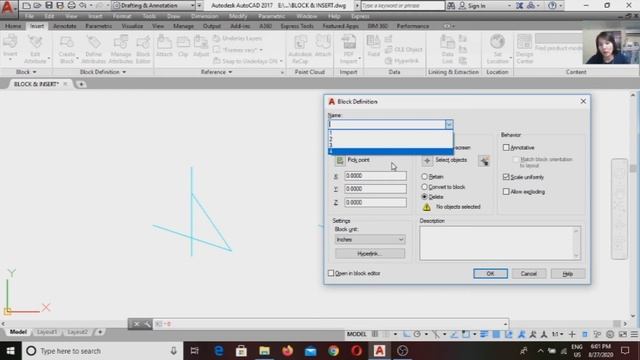This screenshot has width=640, height=360.
Task: Toggle the Scale uniformly checkbox
Action: coord(506,177)
